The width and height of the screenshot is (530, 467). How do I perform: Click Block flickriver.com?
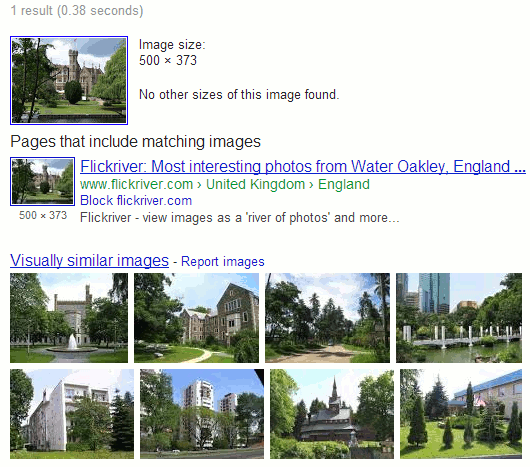(136, 201)
